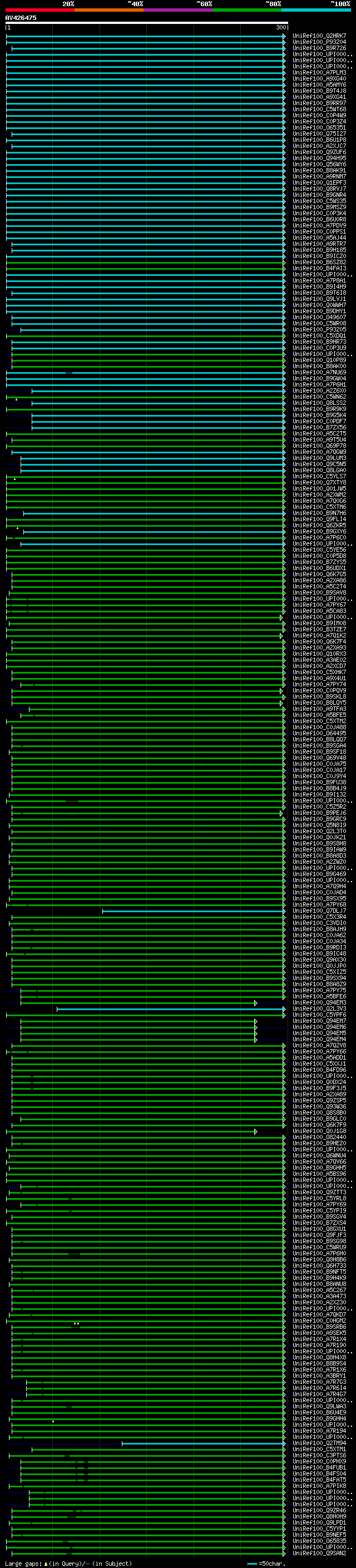Click the purple ~60% identity legend segment
The height and width of the screenshot is (1568, 356).
pyautogui.click(x=179, y=10)
